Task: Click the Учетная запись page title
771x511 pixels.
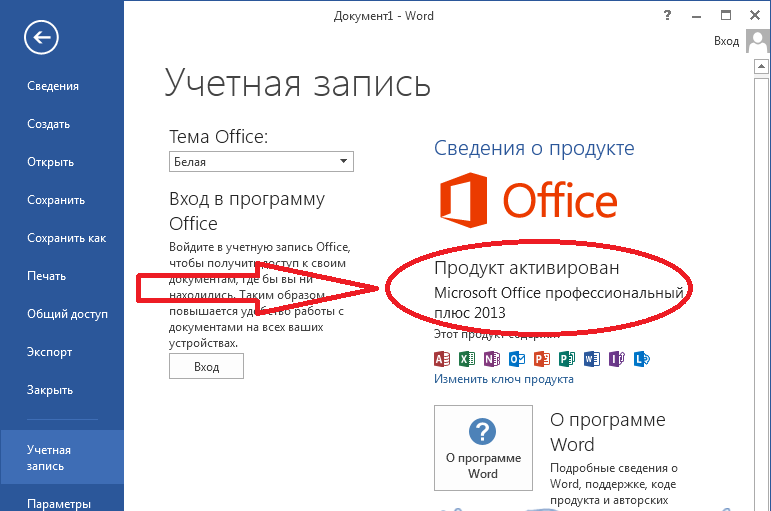Action: click(297, 83)
